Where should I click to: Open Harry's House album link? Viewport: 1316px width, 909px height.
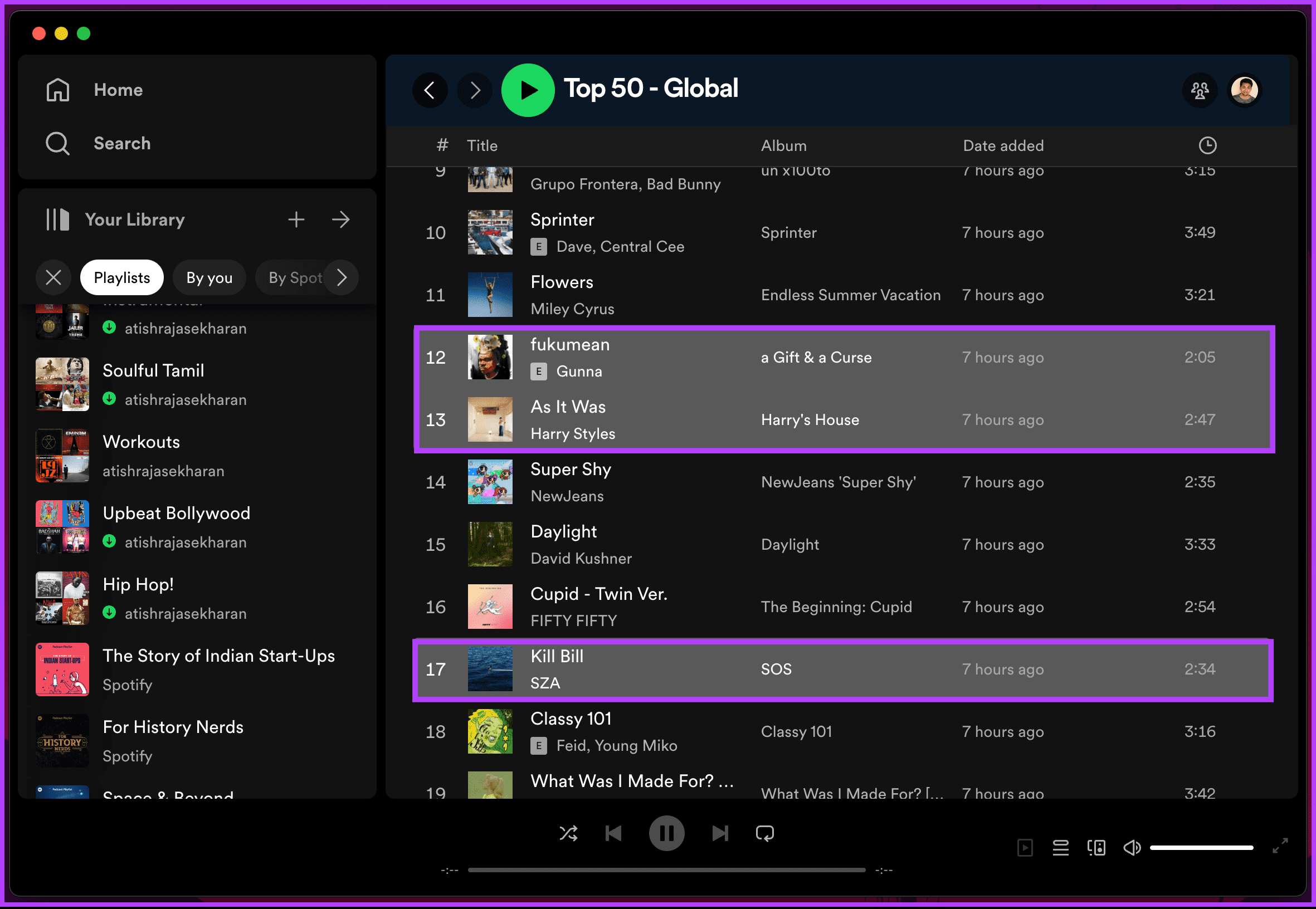click(x=810, y=420)
